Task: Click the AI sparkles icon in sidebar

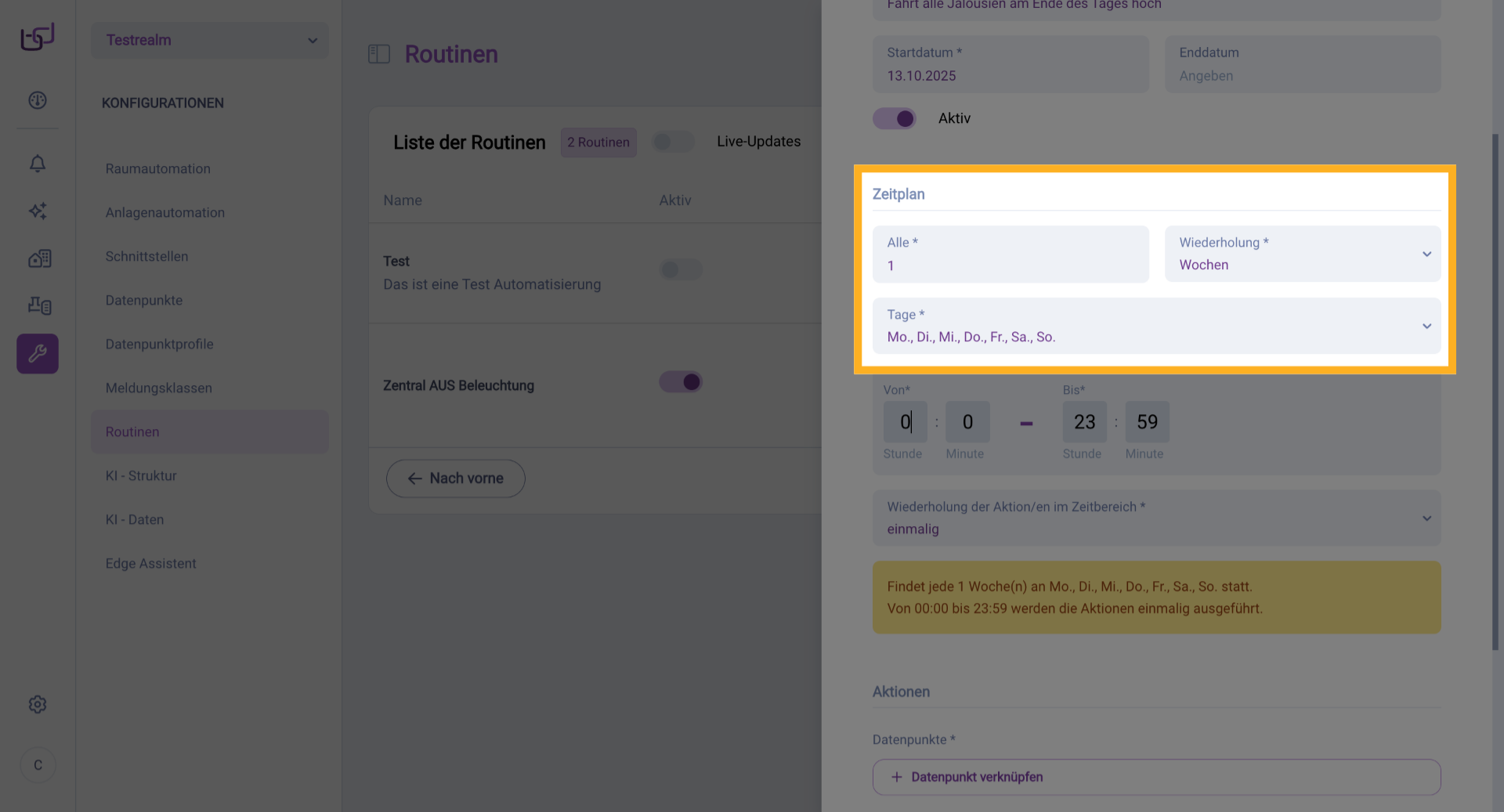Action: coord(38,211)
